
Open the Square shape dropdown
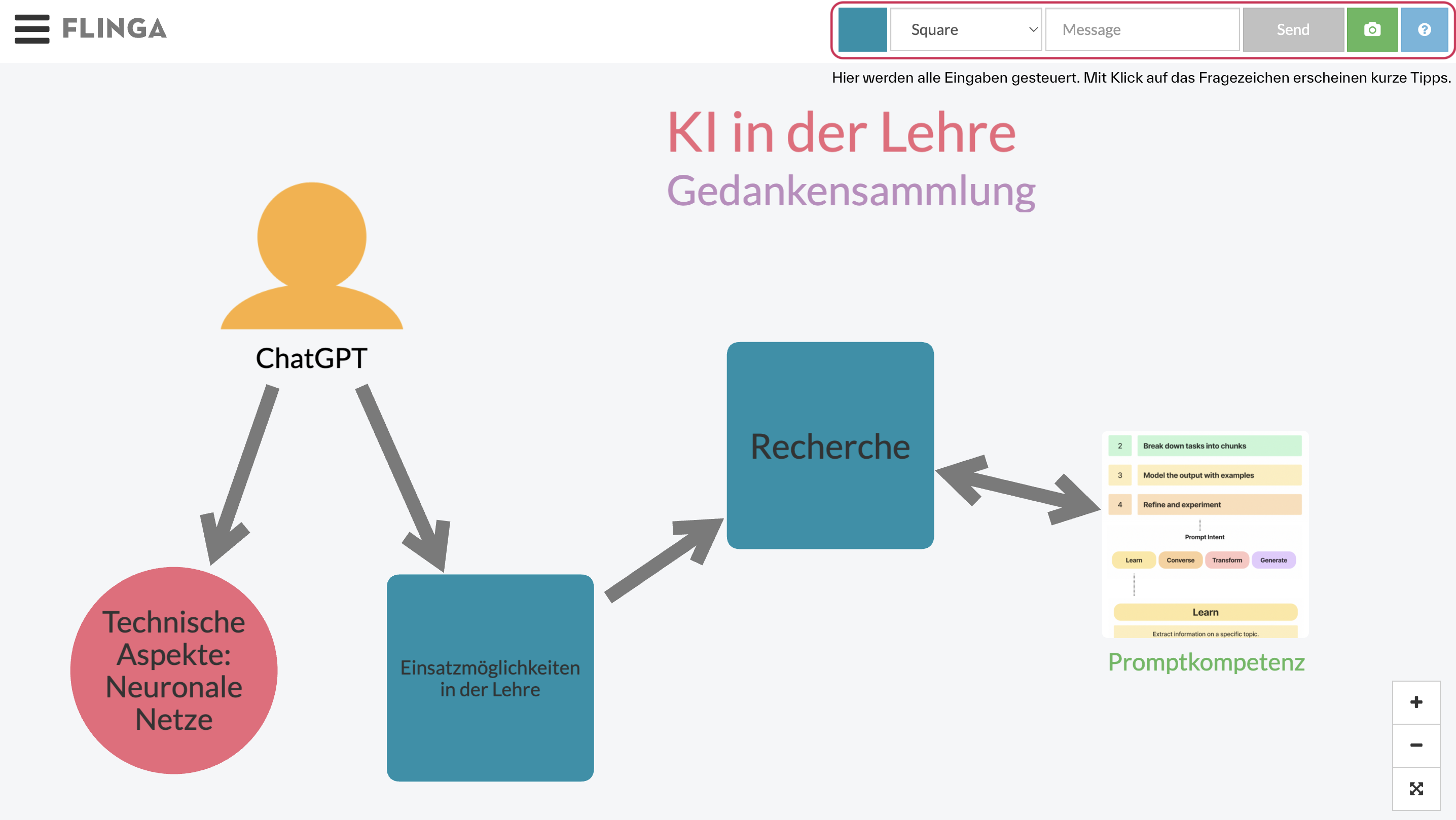[x=966, y=29]
